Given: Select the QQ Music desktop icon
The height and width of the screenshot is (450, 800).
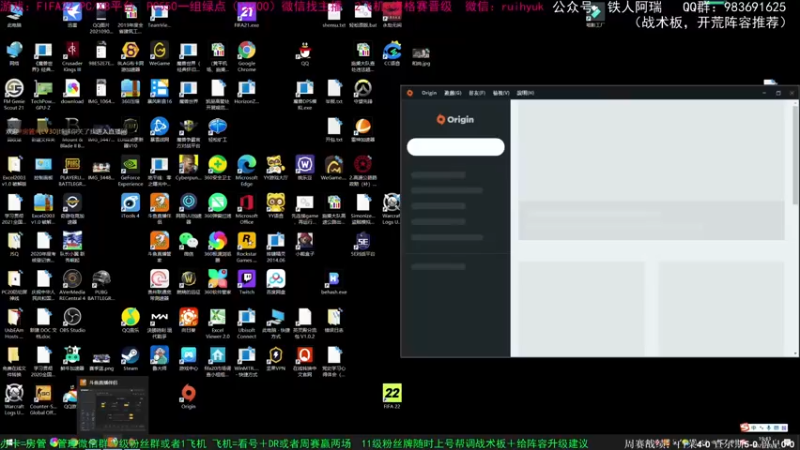Looking at the screenshot, I should coord(130,320).
